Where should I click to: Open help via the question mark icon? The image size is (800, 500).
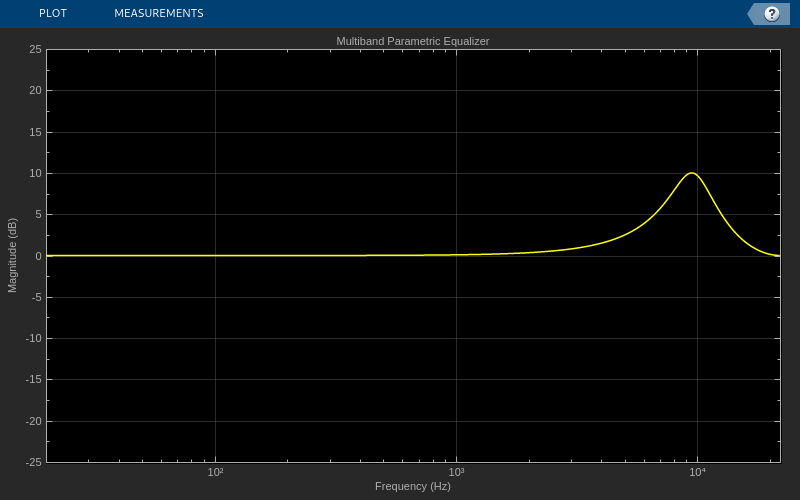point(771,14)
